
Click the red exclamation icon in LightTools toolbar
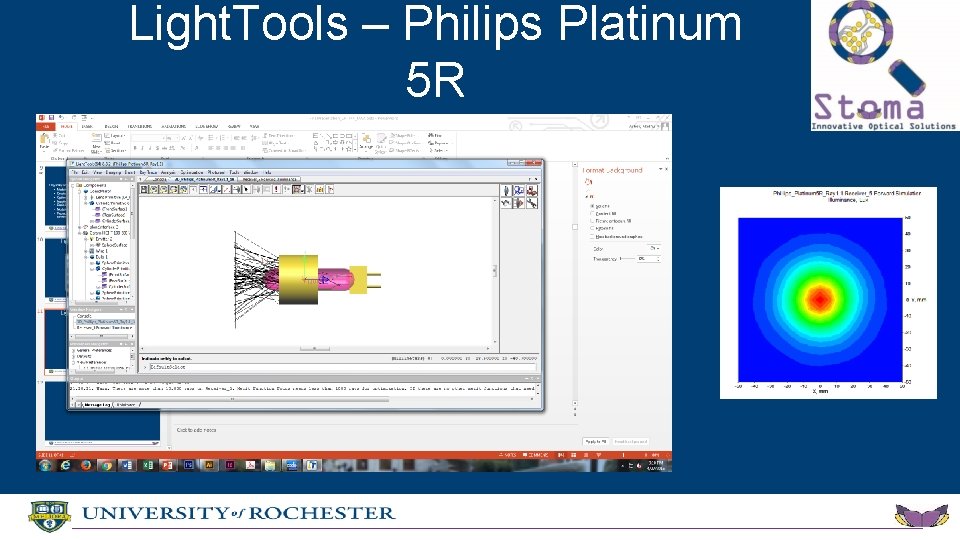tap(276, 190)
